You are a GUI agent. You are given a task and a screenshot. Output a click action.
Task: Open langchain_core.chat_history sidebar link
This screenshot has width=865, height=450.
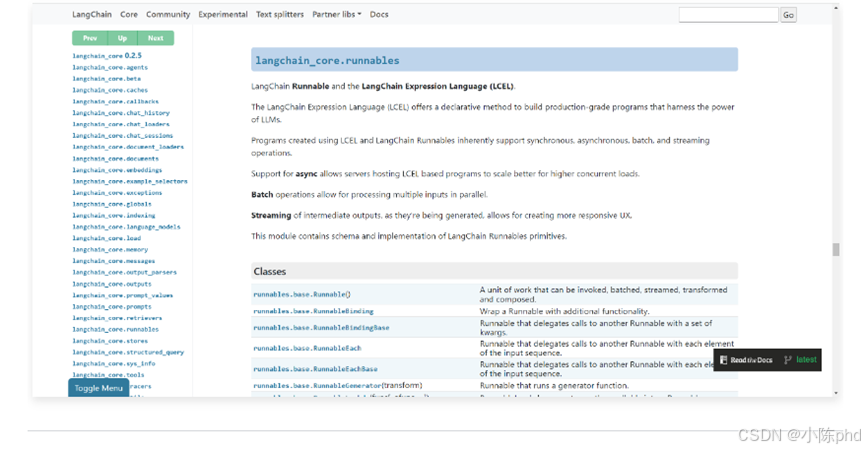(x=121, y=112)
